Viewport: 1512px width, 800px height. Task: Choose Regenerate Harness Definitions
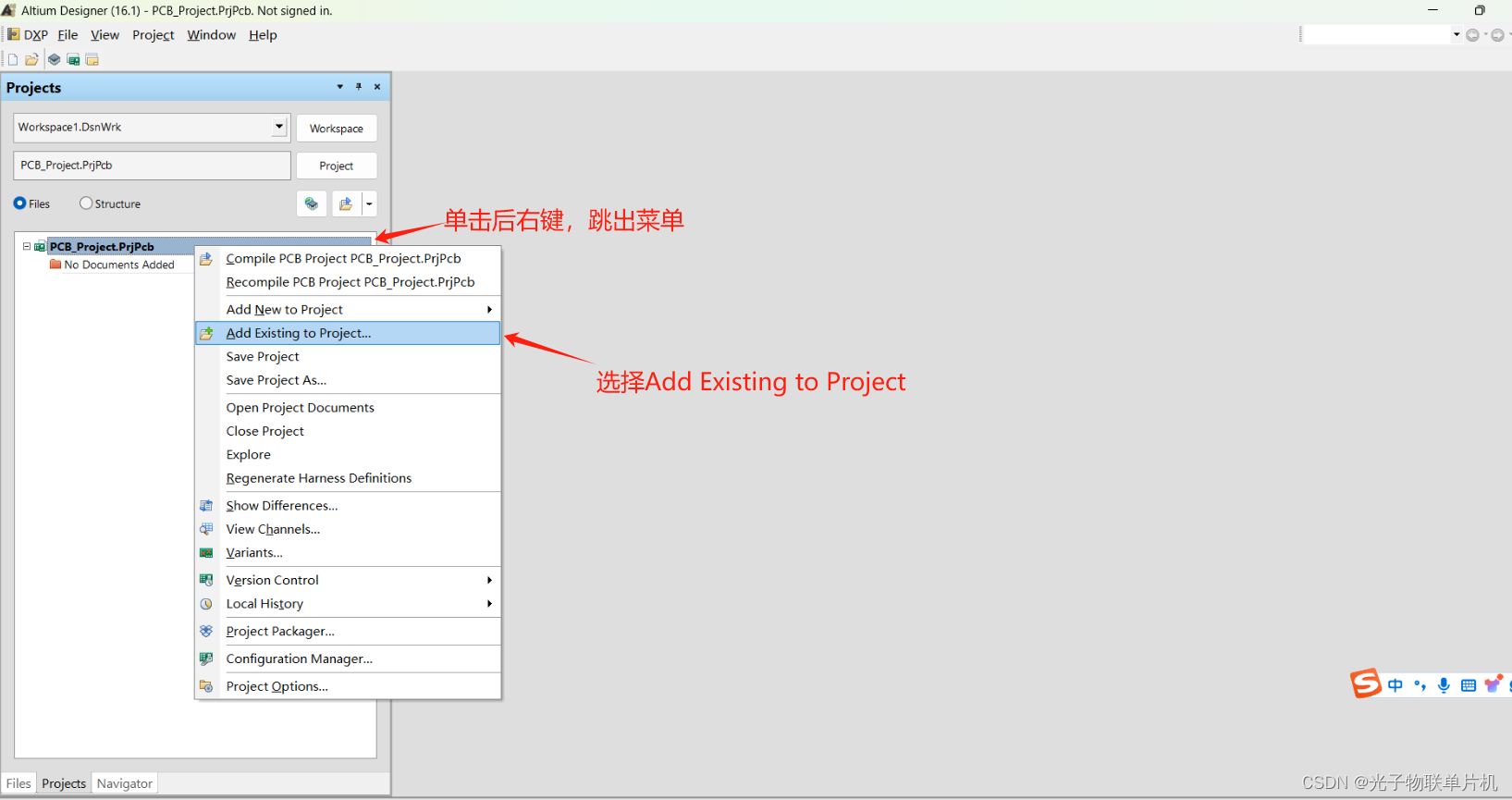click(348, 478)
